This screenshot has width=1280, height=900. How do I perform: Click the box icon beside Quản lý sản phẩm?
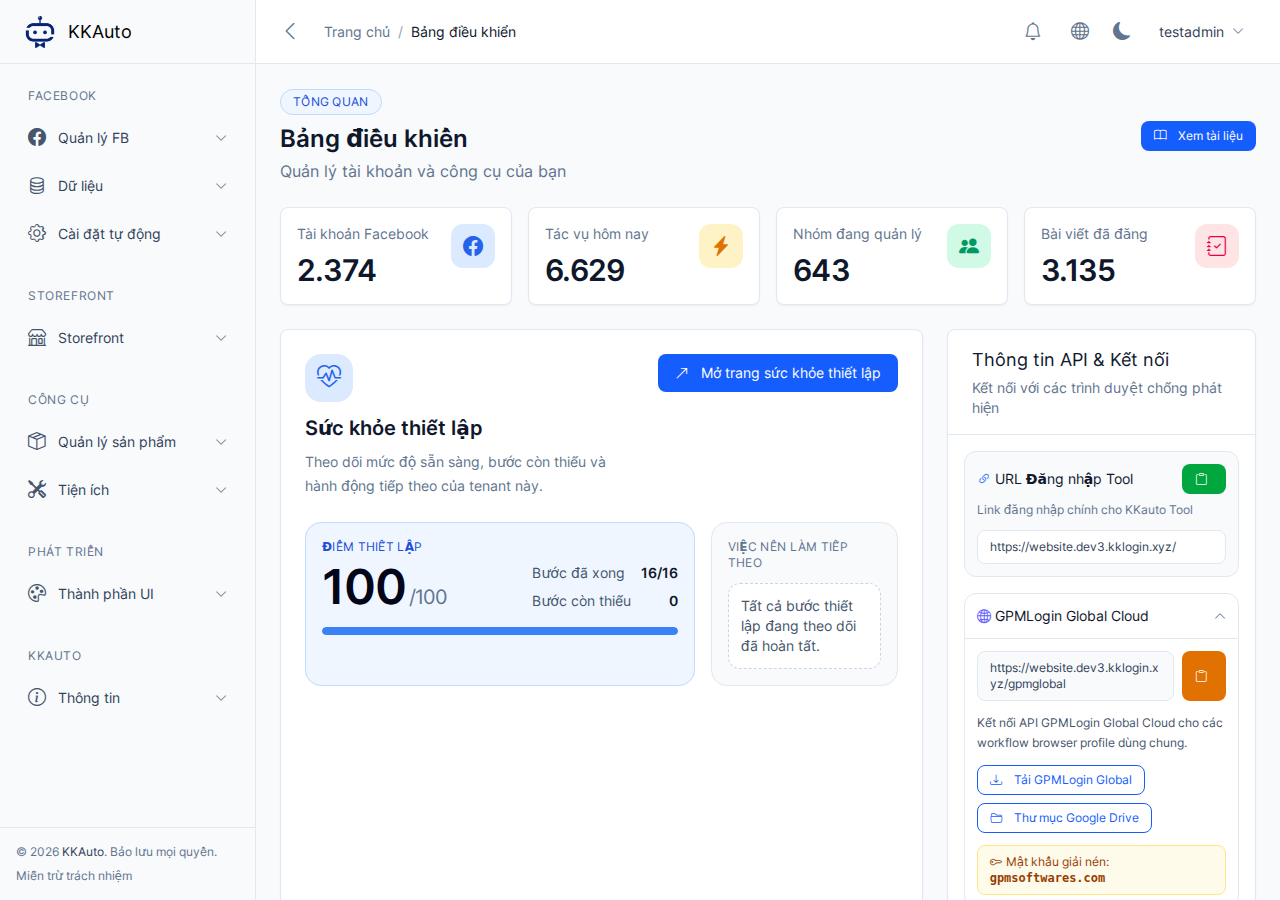37,442
